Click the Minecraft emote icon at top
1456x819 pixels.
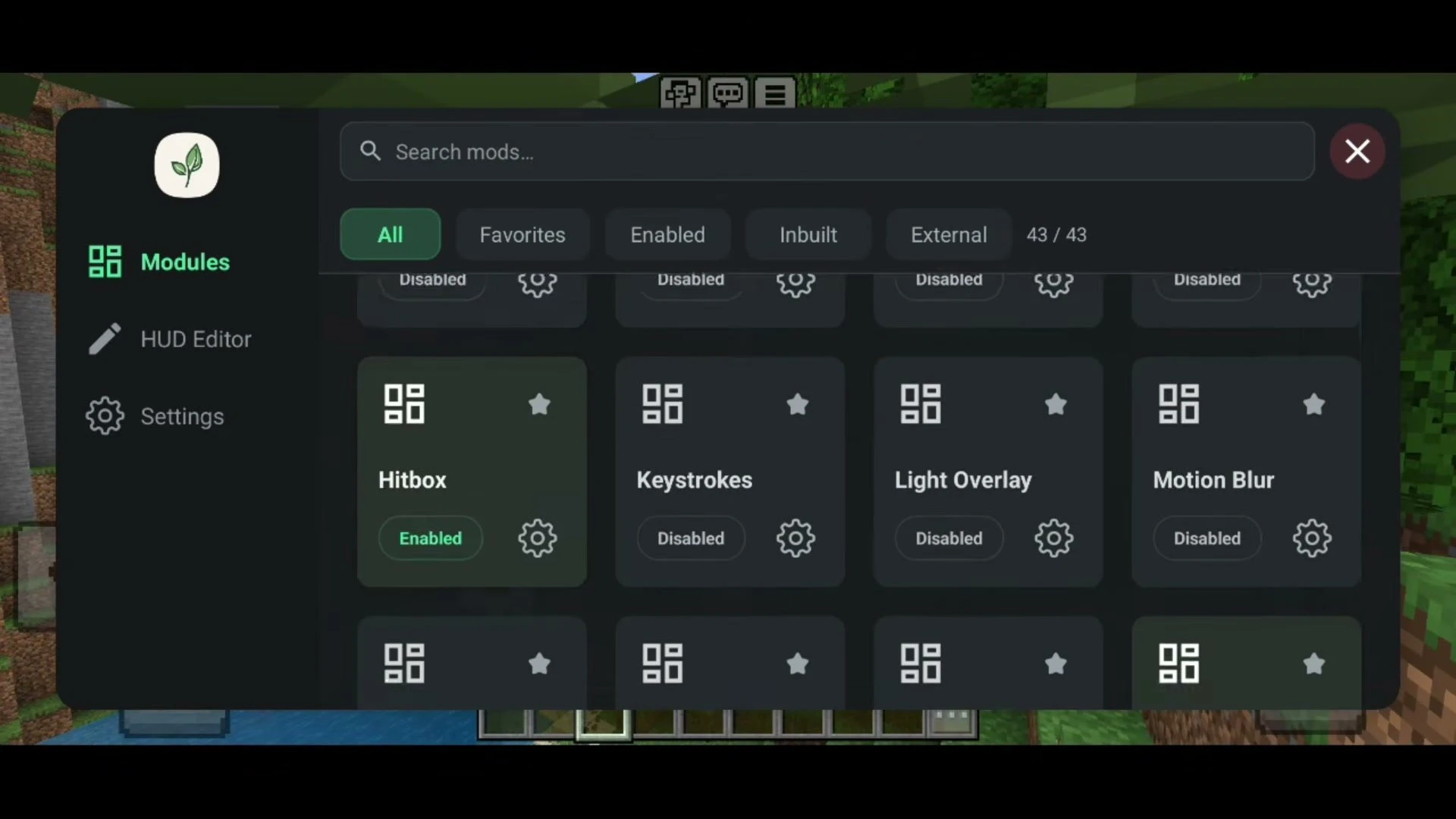[680, 94]
